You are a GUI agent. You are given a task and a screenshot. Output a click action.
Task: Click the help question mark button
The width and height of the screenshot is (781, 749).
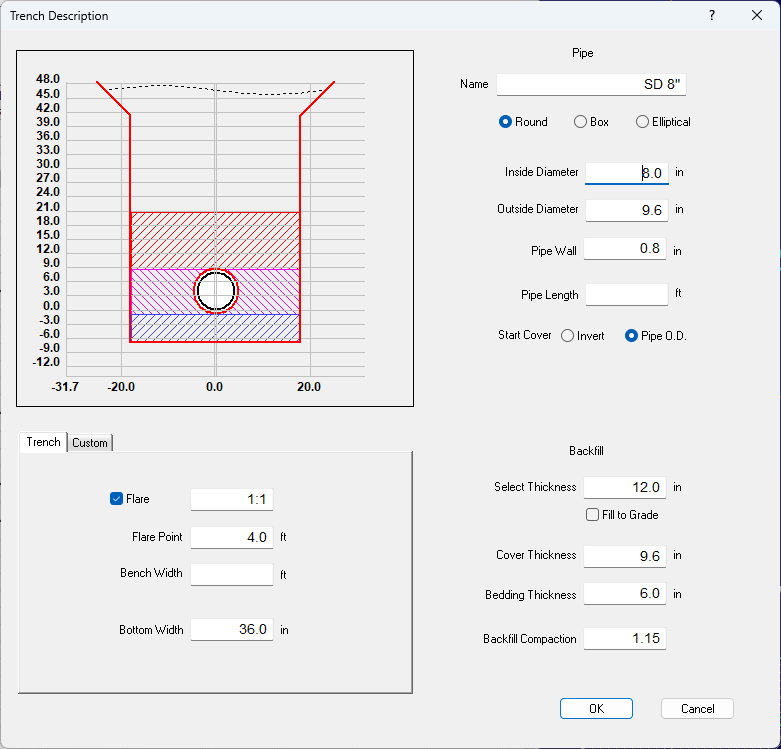(712, 16)
